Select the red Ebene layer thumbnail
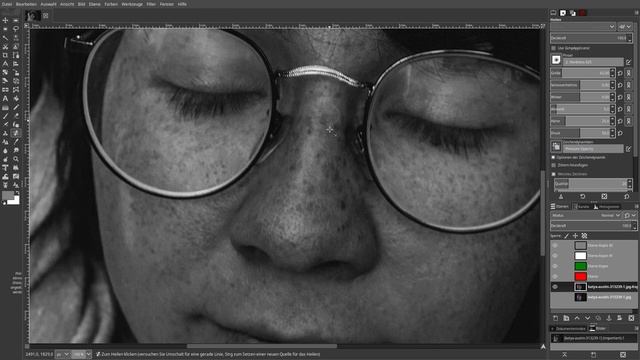The height and width of the screenshot is (360, 640). (x=580, y=276)
